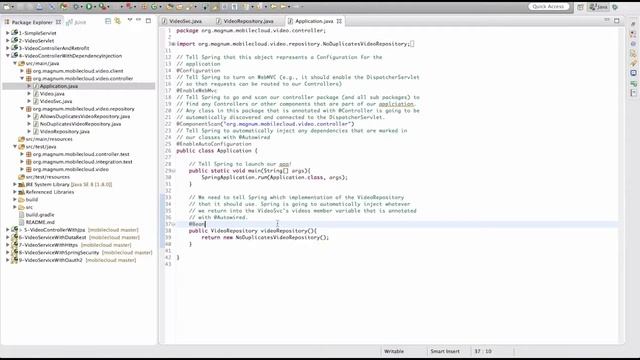640x360 pixels.
Task: Click 'return new NoDuplicatesVideoRepository()' line
Action: (x=265, y=238)
